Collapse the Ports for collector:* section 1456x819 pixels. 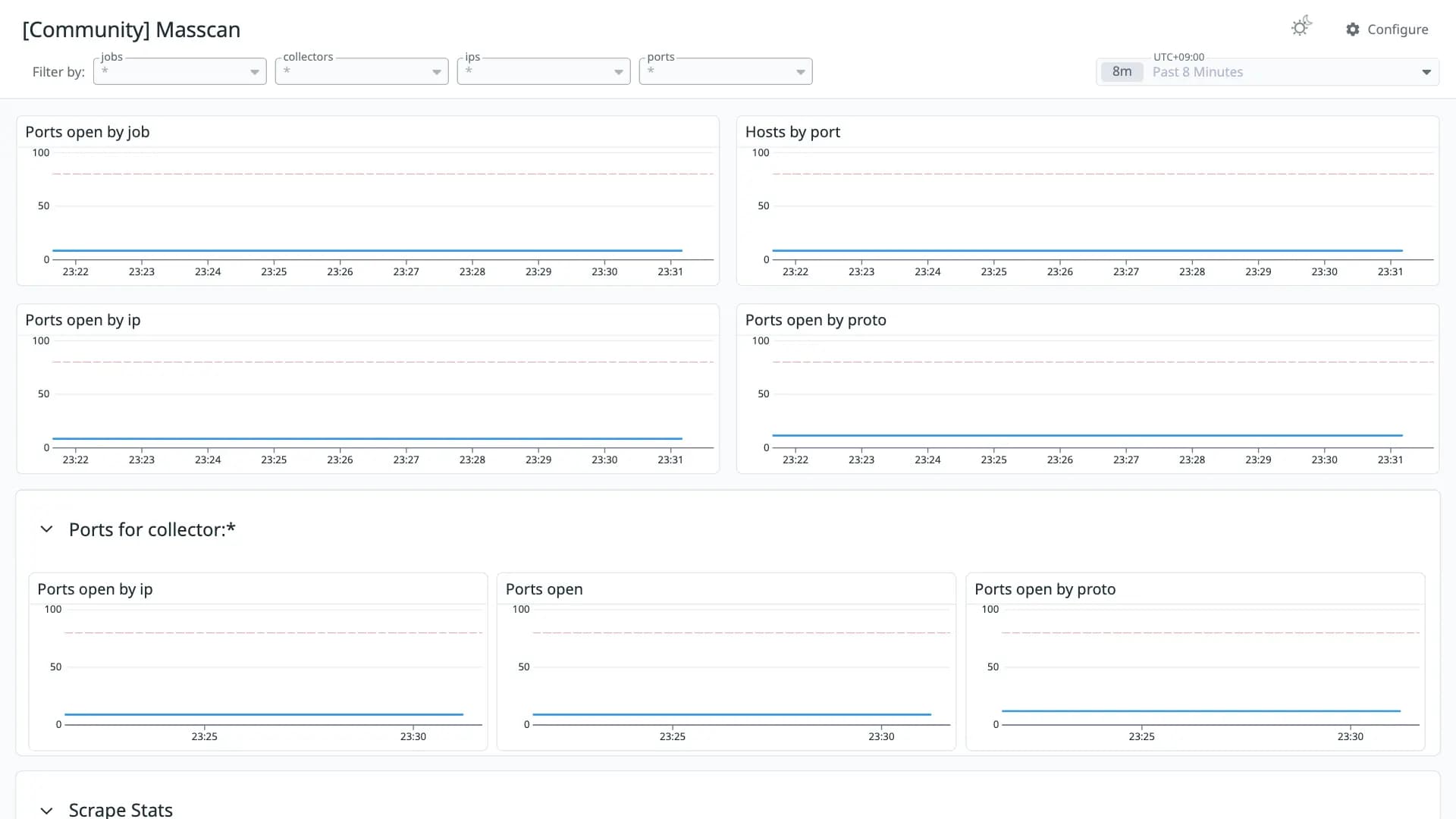[46, 529]
